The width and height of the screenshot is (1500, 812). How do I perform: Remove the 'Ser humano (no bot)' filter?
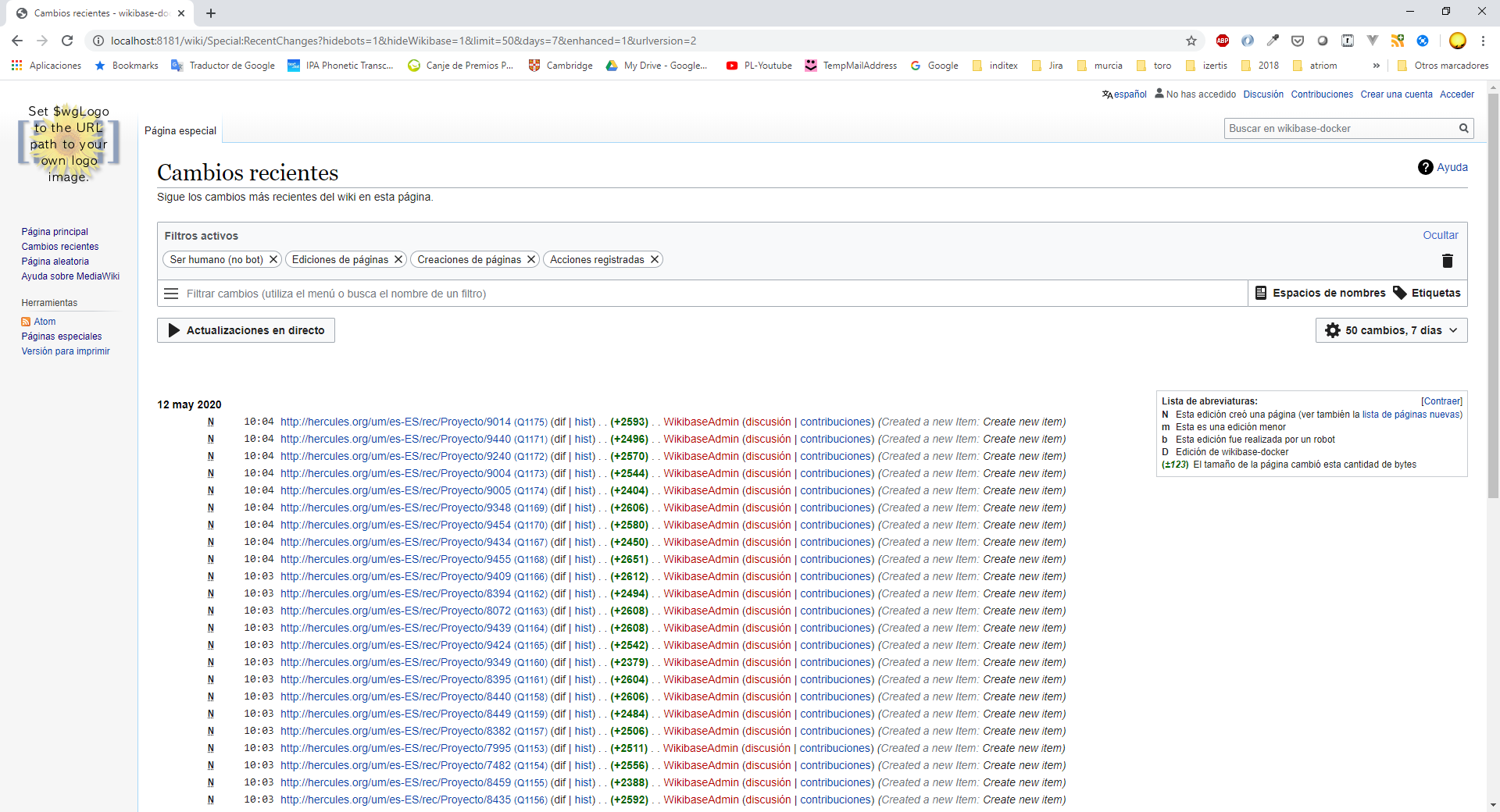[x=273, y=259]
